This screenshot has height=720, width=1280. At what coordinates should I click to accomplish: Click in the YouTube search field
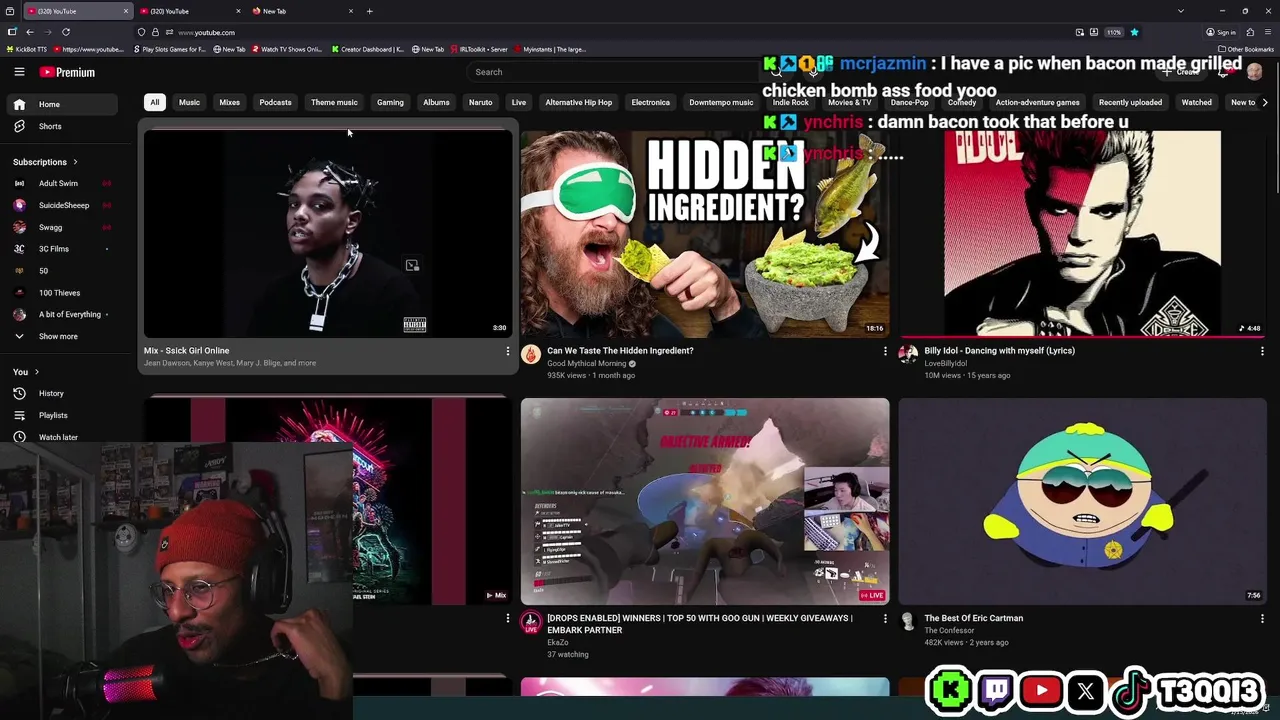pos(615,72)
